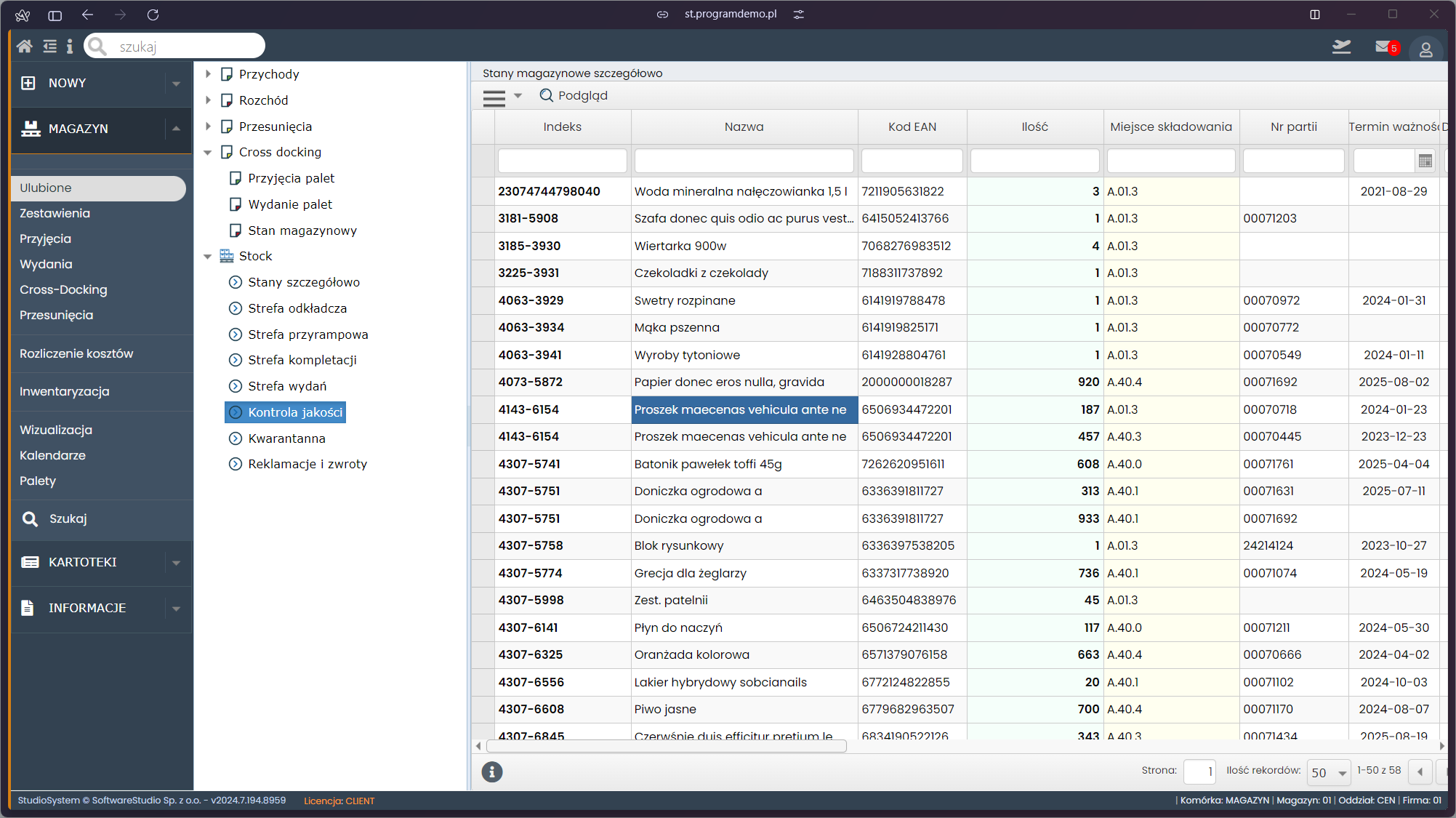Viewport: 1456px width, 818px height.
Task: Click the Szukaj magnifier icon in sidebar
Action: pos(31,517)
